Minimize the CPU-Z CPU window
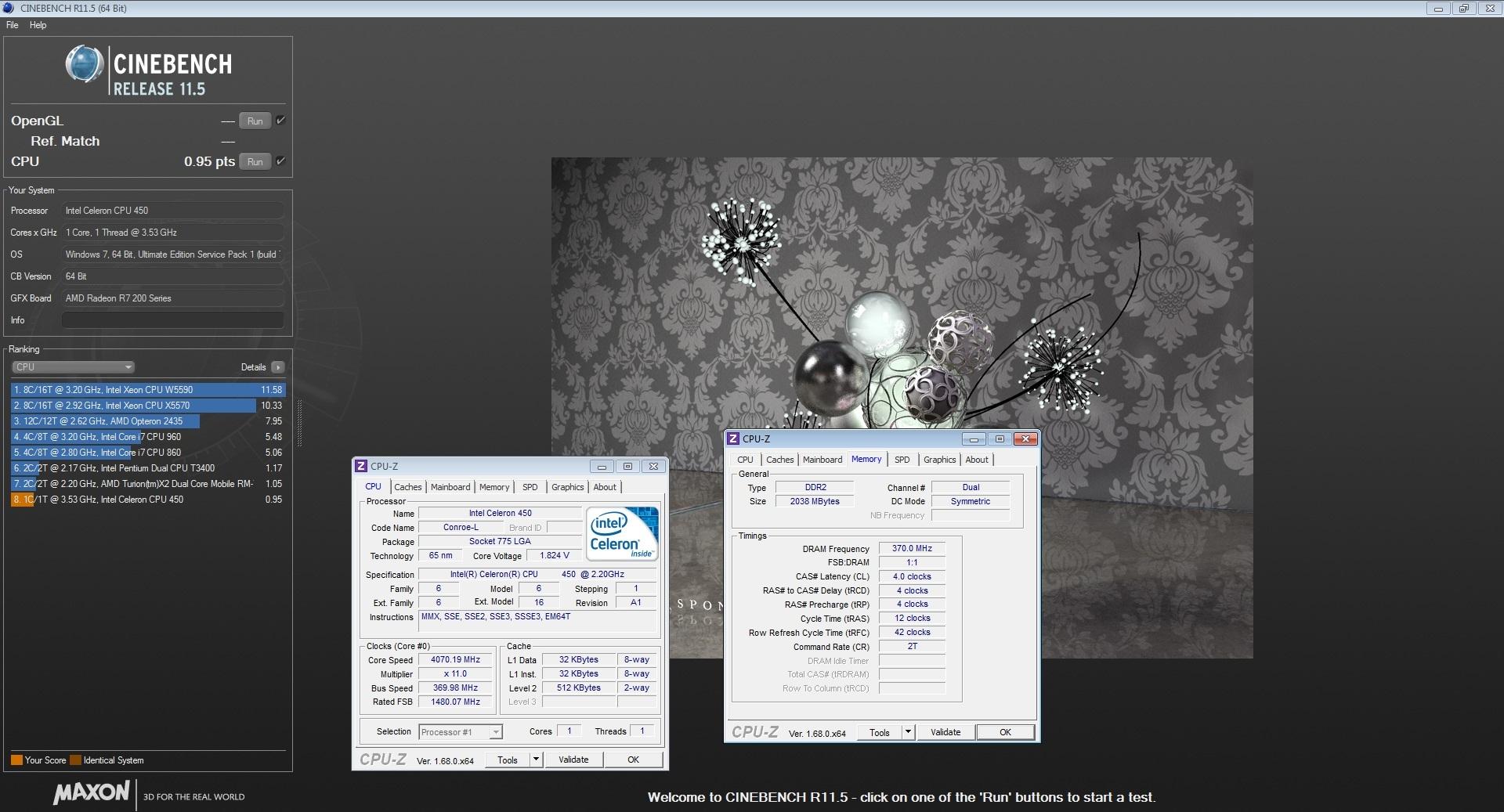The image size is (1504, 812). [x=602, y=466]
